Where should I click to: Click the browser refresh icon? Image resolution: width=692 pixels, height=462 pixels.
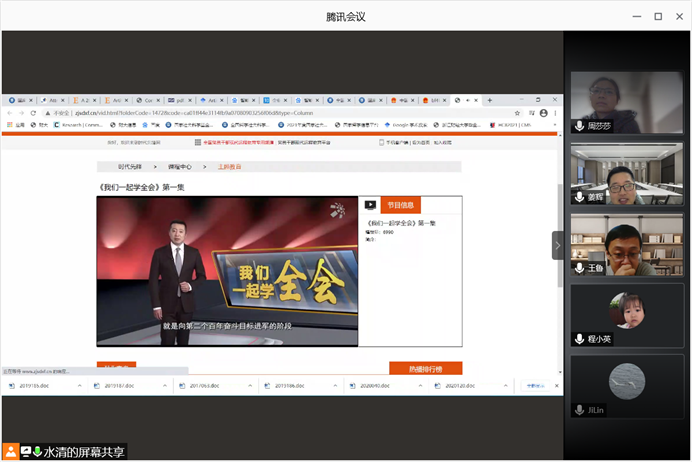pyautogui.click(x=32, y=113)
